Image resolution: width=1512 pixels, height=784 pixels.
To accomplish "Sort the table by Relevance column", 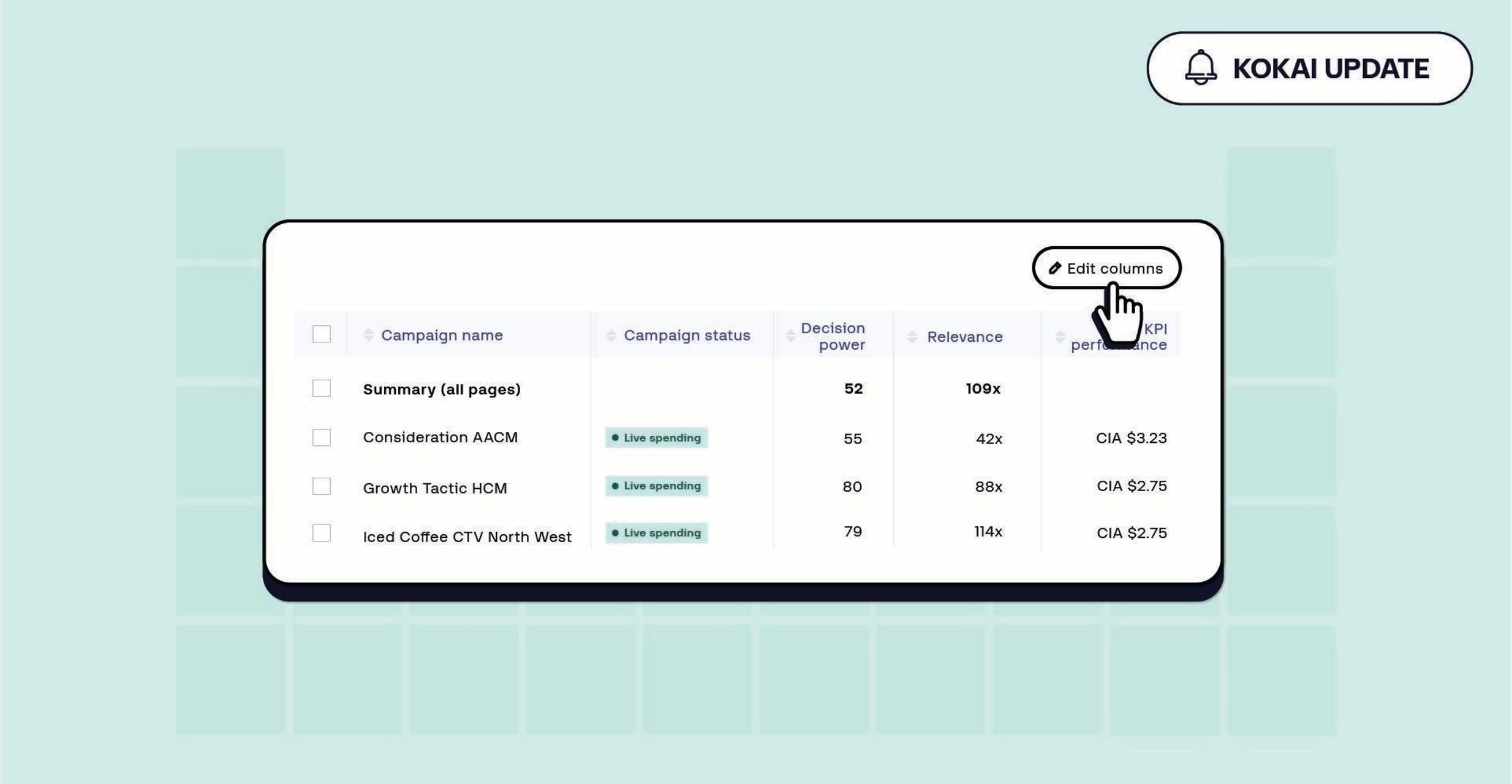I will [965, 336].
